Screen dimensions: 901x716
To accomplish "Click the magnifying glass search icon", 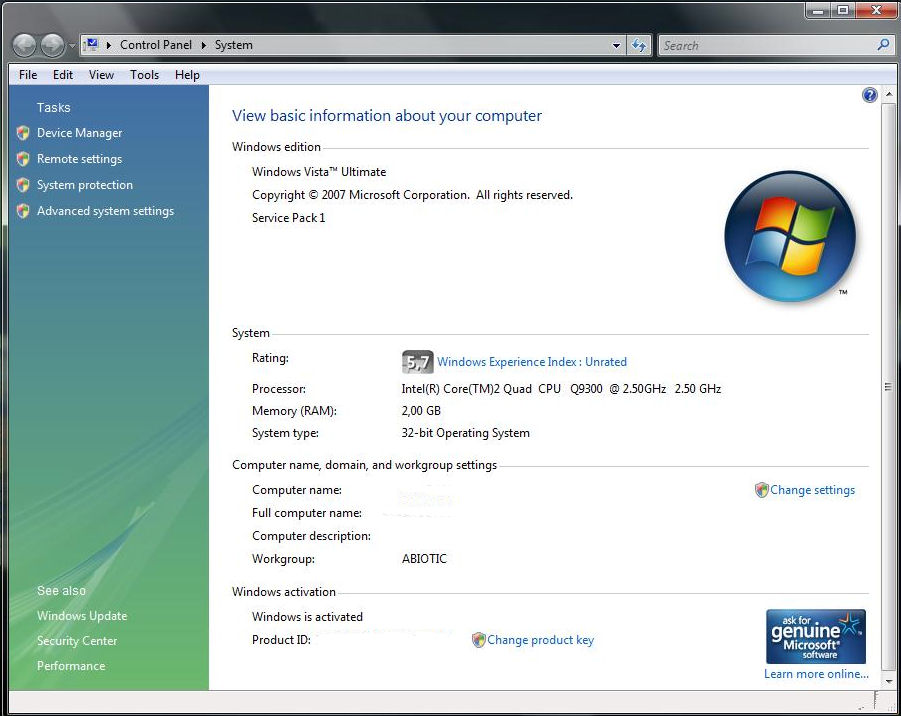I will pos(884,45).
